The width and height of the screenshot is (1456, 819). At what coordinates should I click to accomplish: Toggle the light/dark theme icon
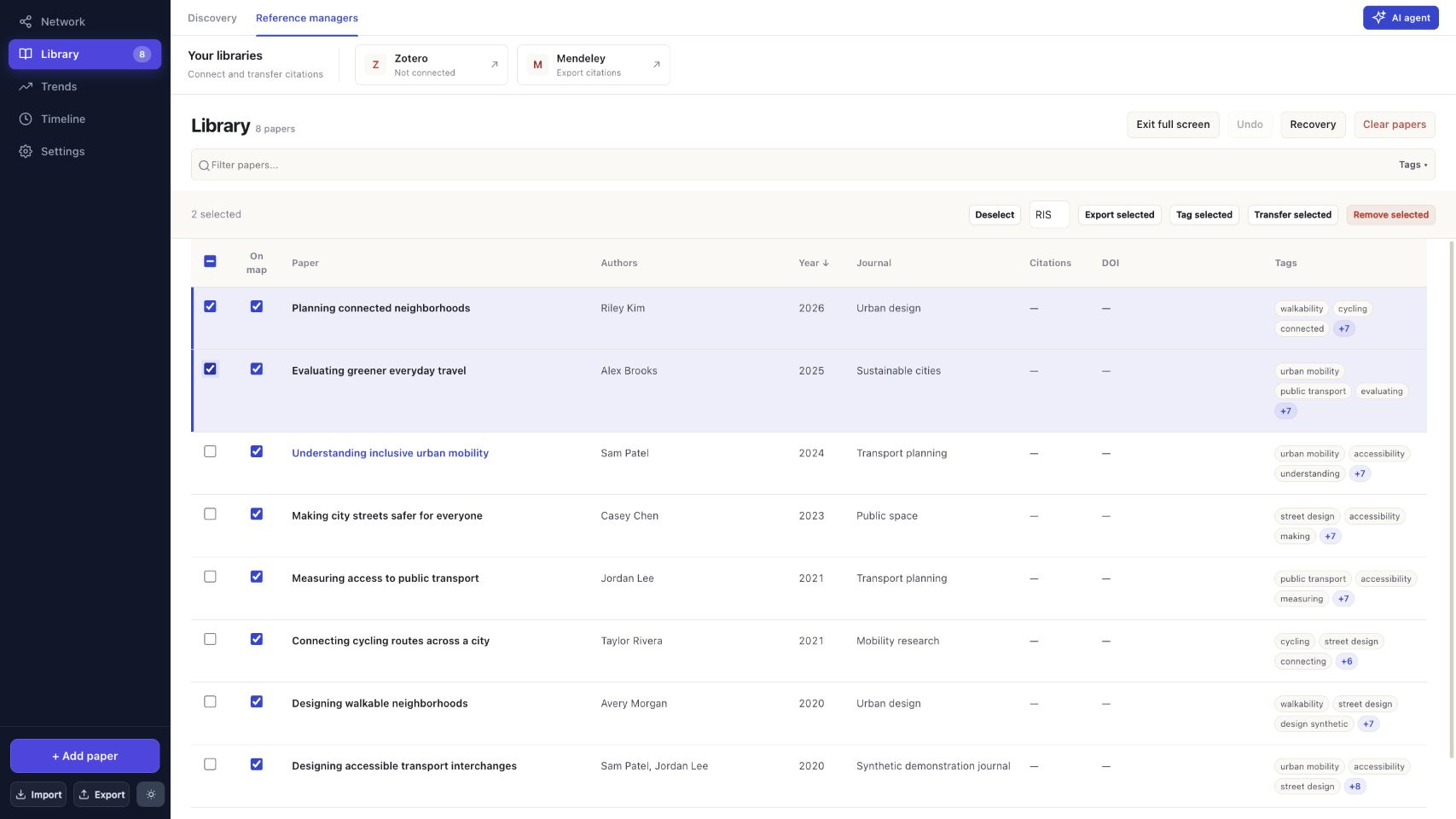(x=151, y=794)
